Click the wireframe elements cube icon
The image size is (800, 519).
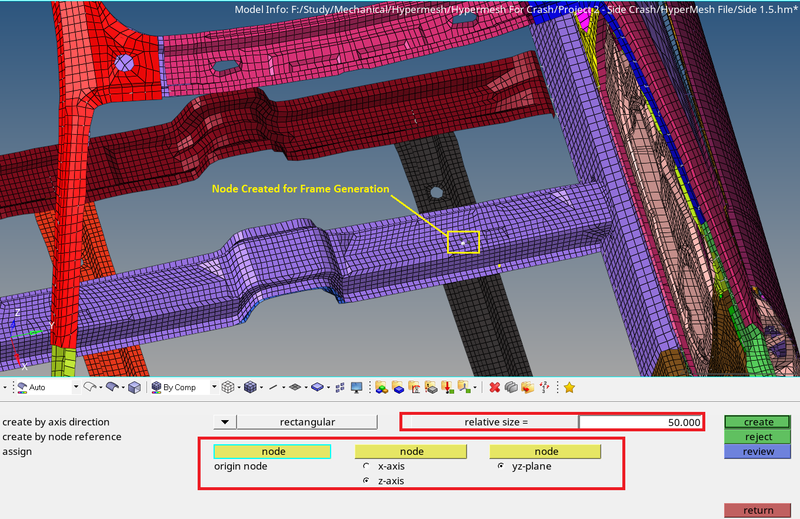pyautogui.click(x=228, y=387)
